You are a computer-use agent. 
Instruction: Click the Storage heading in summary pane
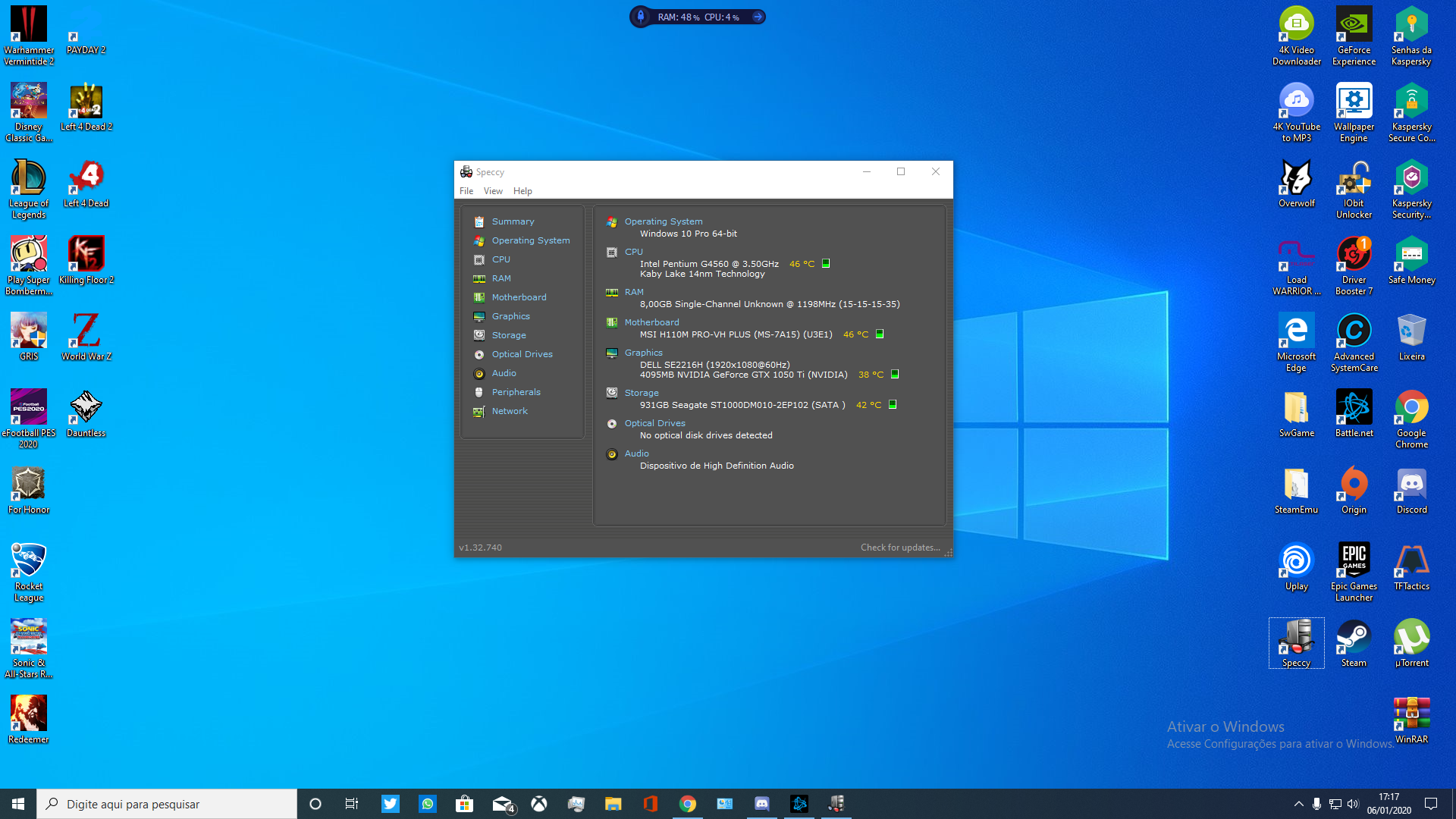(x=642, y=393)
